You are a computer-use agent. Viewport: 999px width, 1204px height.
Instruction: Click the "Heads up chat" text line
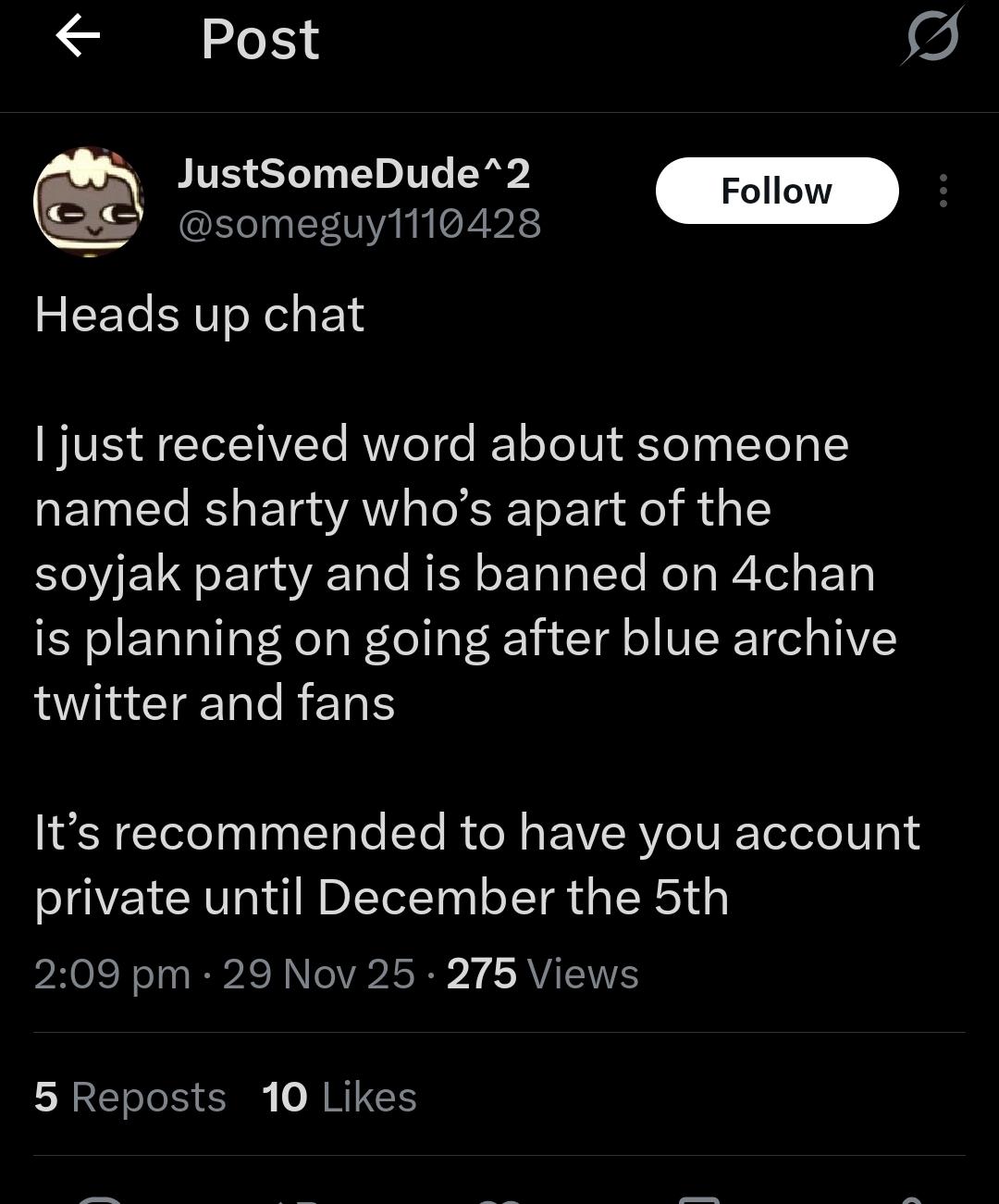pyautogui.click(x=199, y=315)
